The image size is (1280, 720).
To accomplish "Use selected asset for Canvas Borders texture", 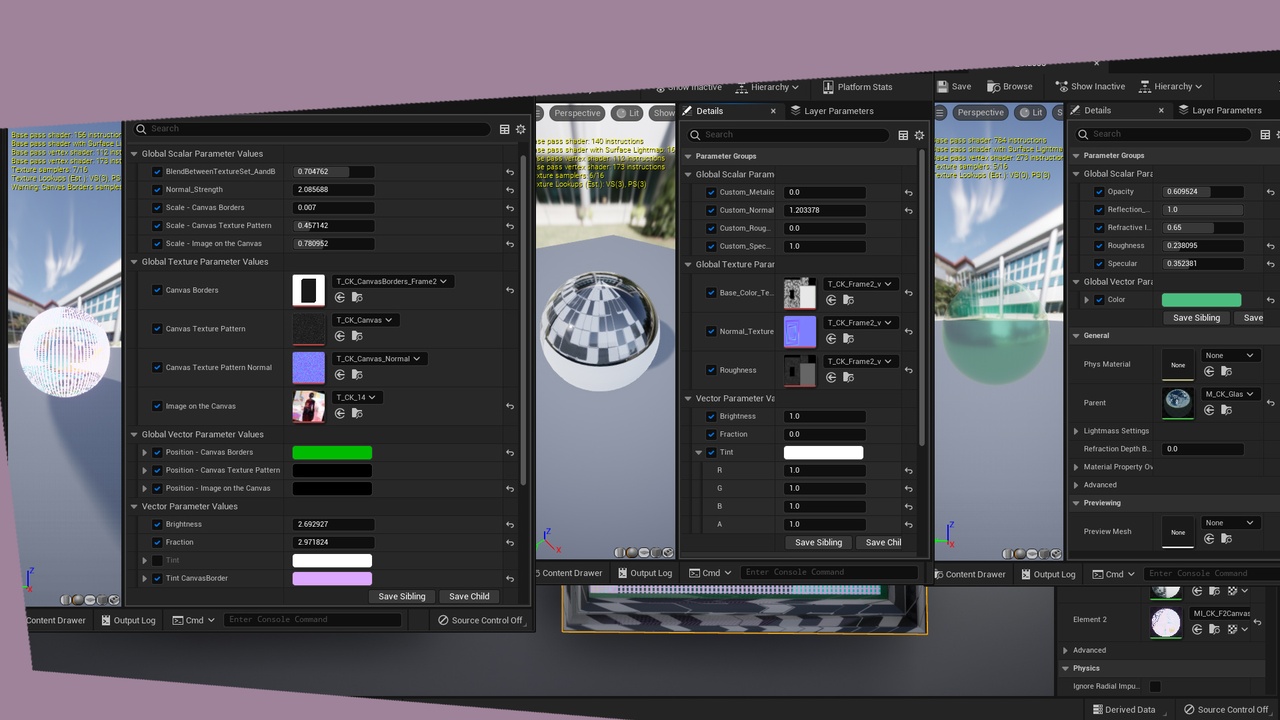I will pos(340,298).
